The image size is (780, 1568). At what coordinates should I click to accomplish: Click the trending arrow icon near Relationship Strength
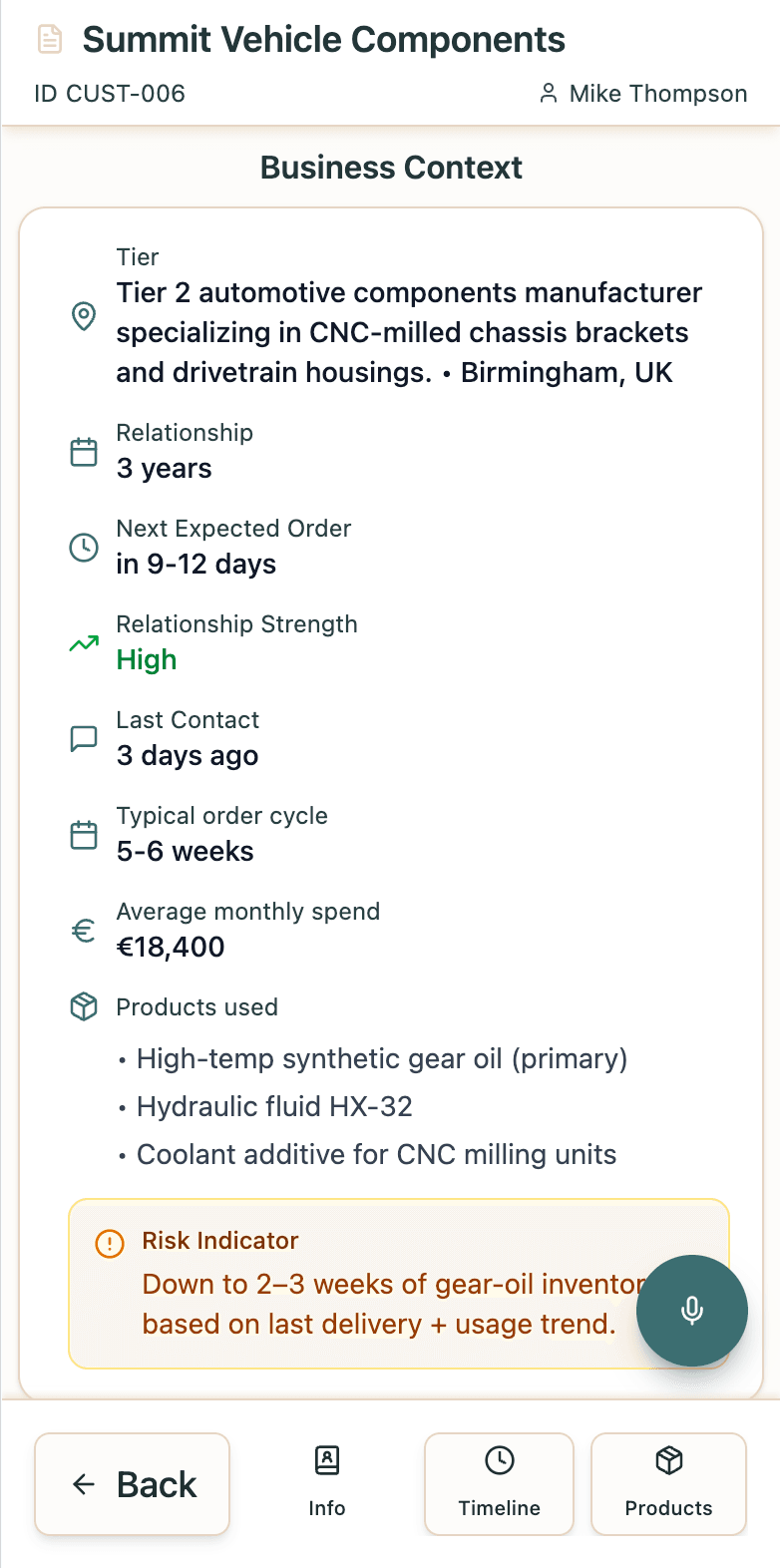[x=84, y=644]
